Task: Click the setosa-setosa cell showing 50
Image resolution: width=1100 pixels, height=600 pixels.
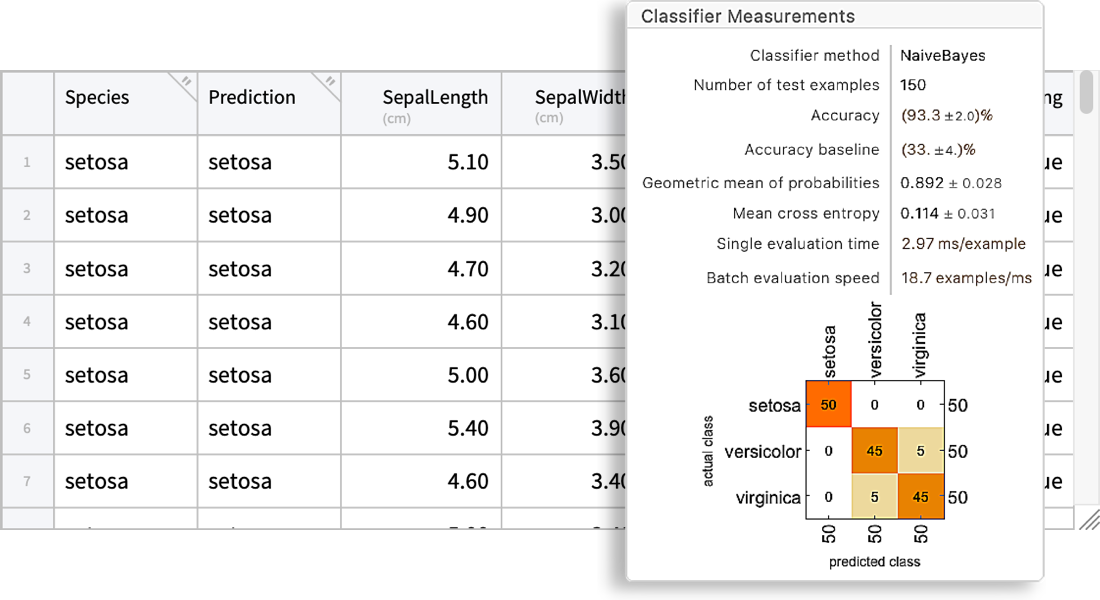Action: [828, 405]
